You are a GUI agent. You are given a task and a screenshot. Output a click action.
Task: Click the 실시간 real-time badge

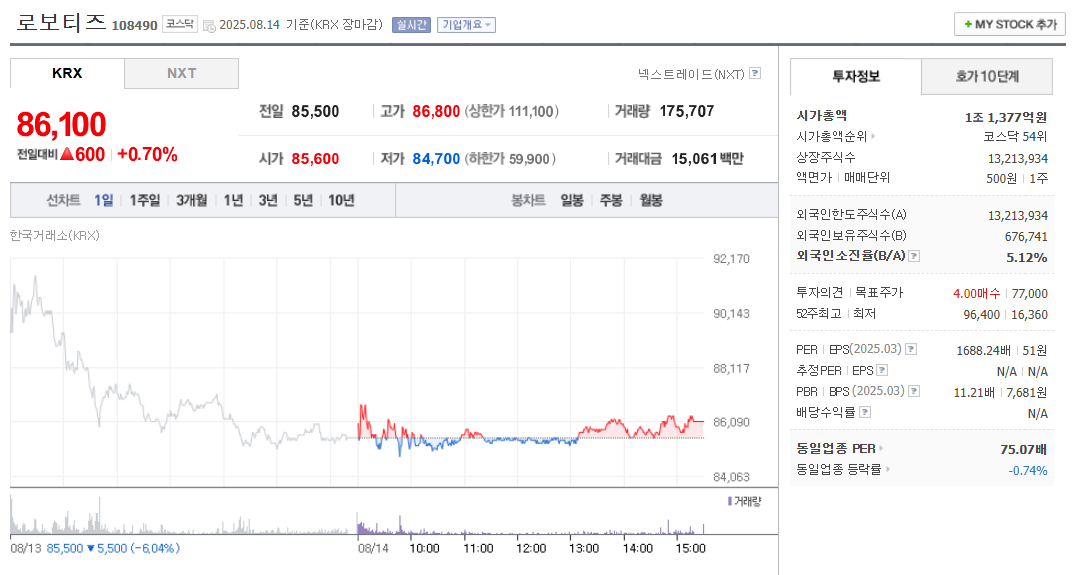[x=411, y=25]
